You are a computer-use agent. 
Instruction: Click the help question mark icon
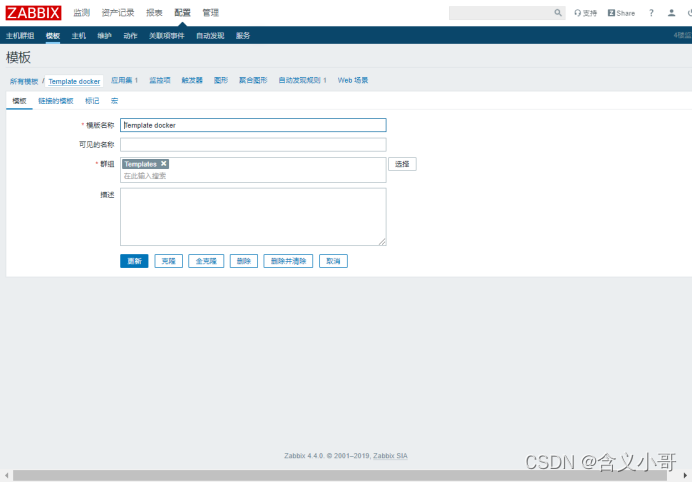(x=651, y=13)
